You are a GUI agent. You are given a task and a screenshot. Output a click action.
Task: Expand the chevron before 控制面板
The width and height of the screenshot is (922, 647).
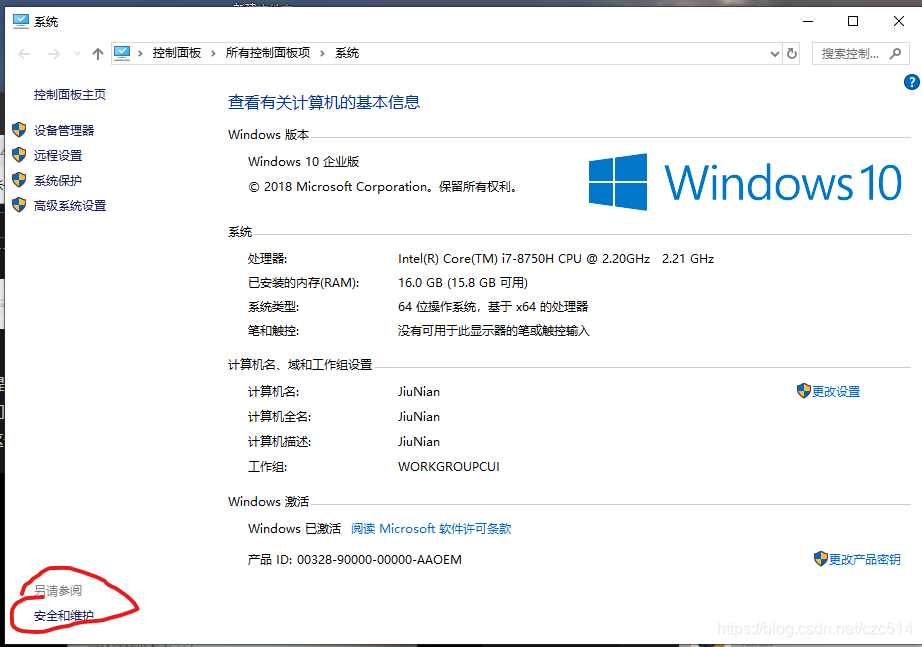(x=140, y=54)
